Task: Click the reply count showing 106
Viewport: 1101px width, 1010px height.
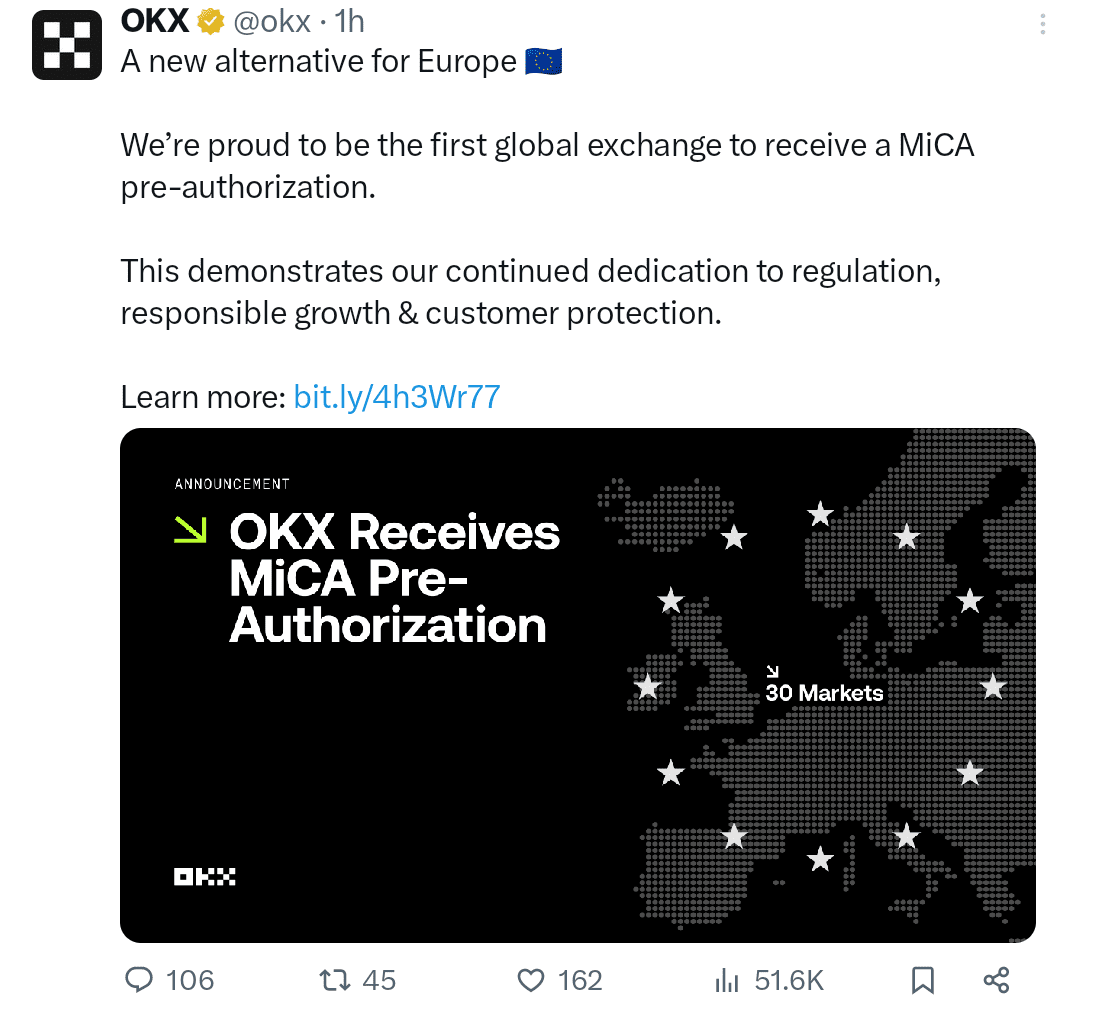Action: (188, 981)
